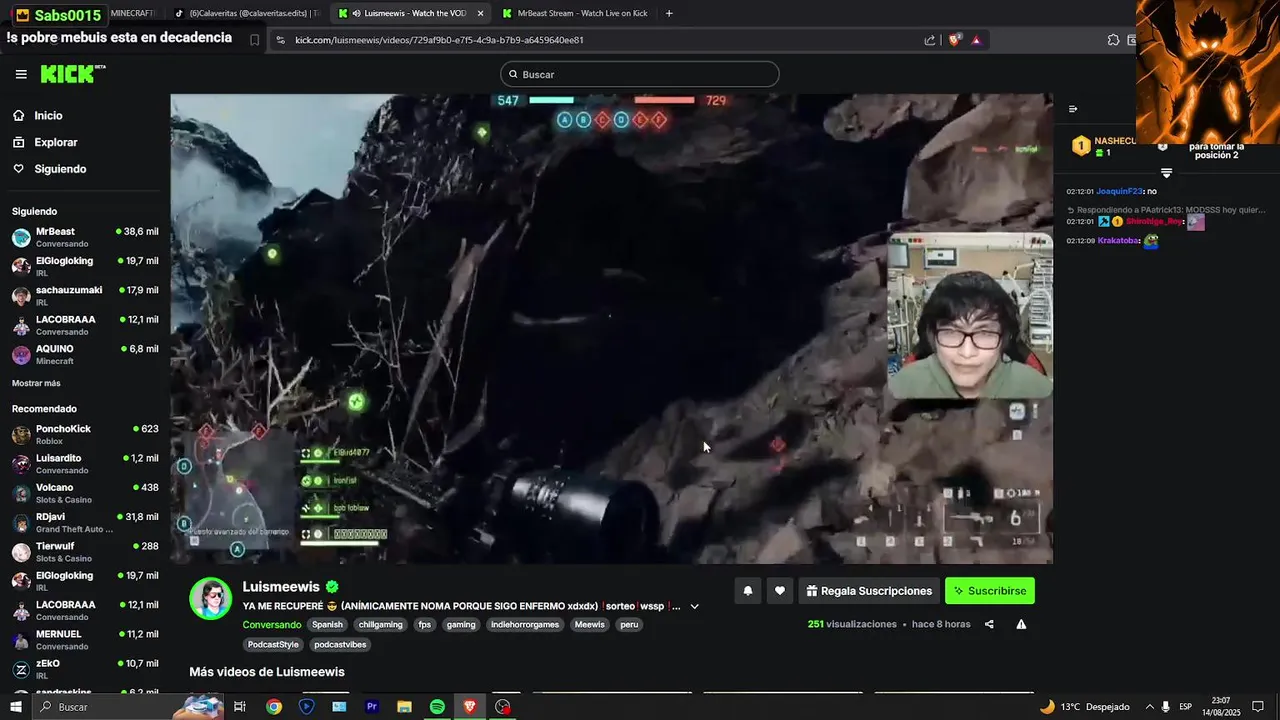
Task: Toggle notifications bell for Luismeewis
Action: pos(747,591)
